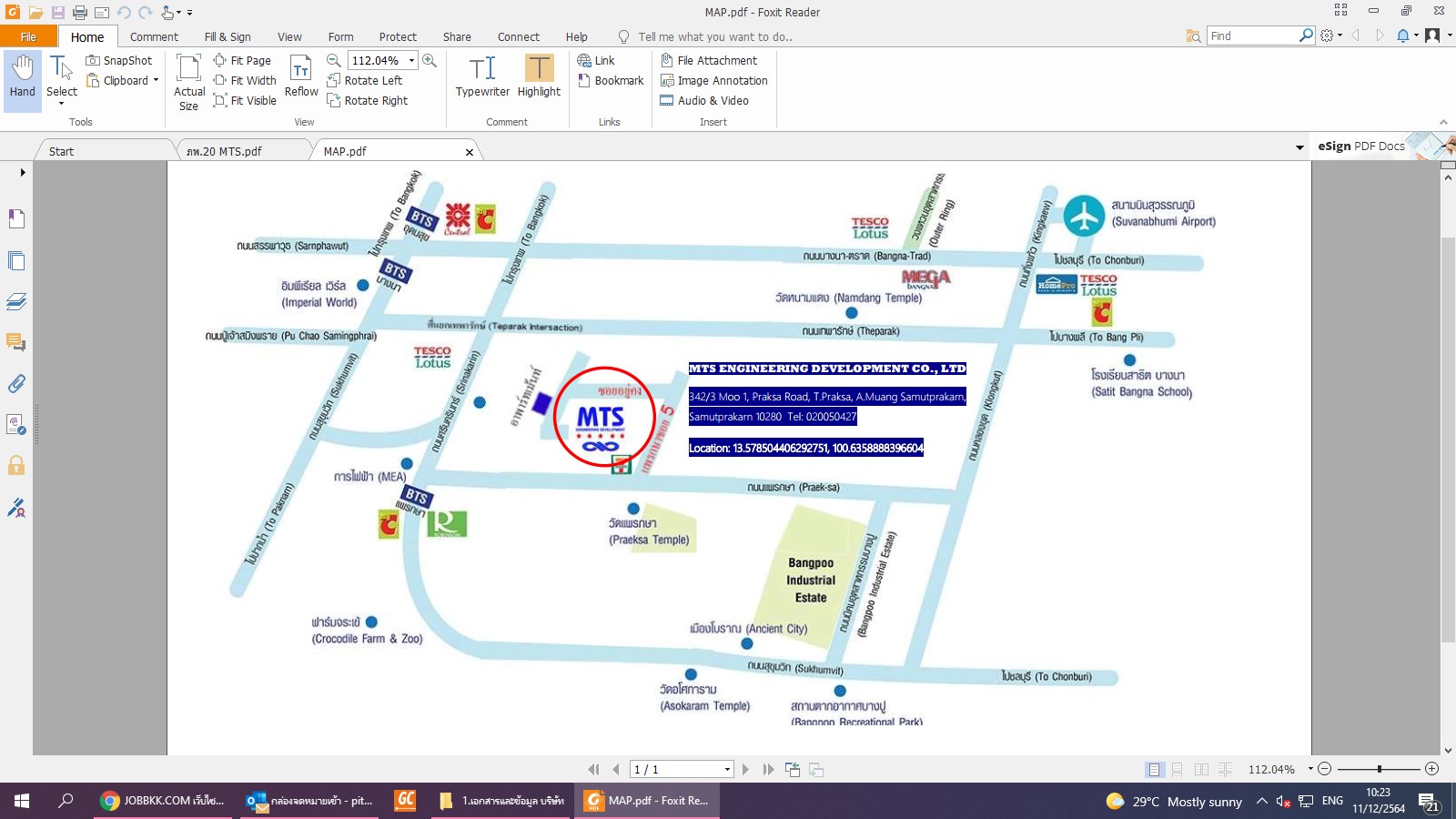Click the Find search box

[x=1252, y=35]
